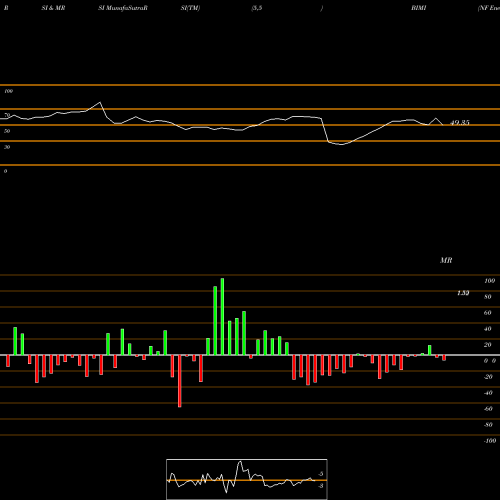
Task: Open the mini overview chart thumbnail
Action: click(247, 479)
